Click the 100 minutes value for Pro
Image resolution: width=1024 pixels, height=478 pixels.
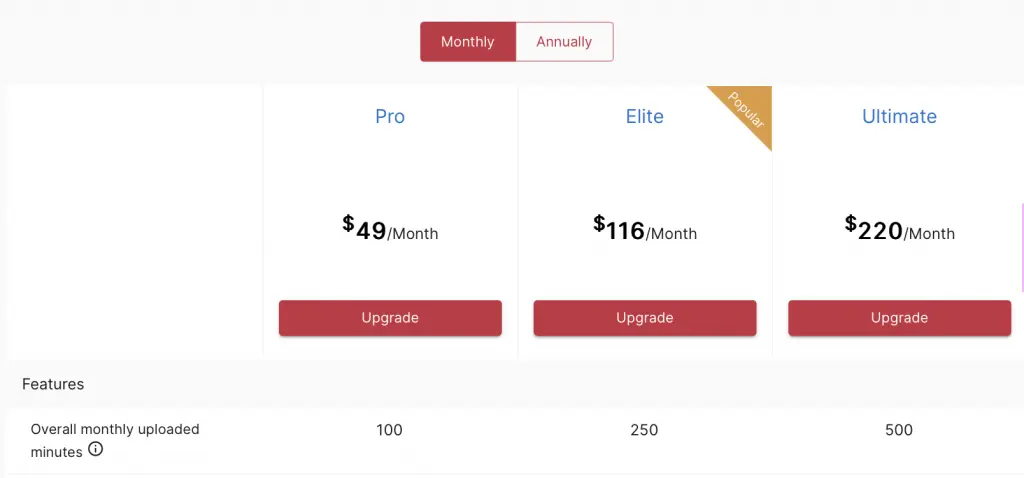tap(390, 430)
